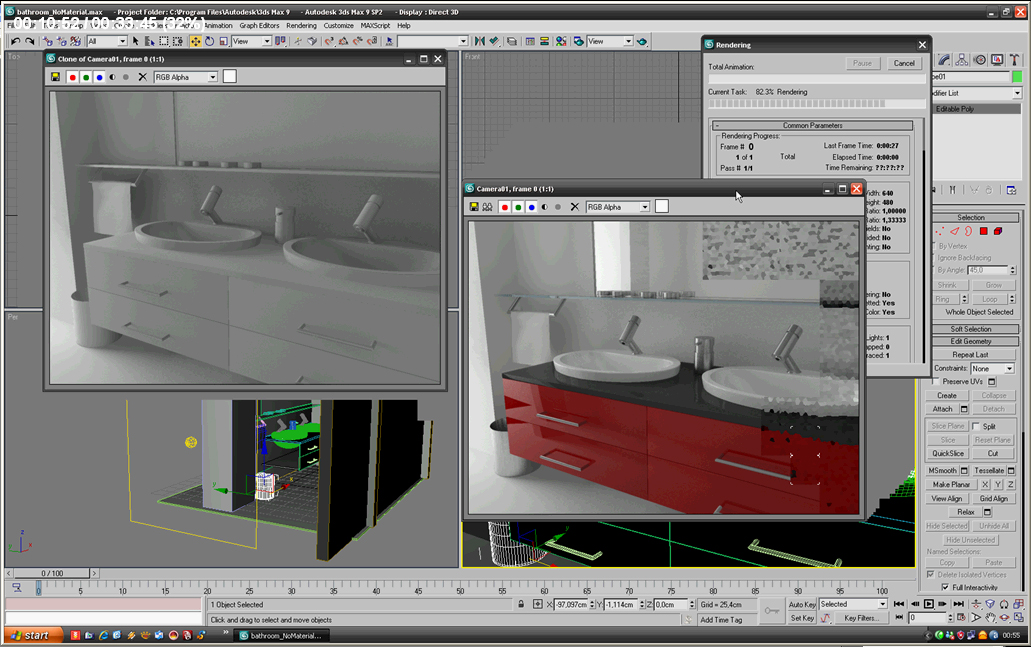
Task: Toggle the Split checkbox
Action: pyautogui.click(x=977, y=426)
